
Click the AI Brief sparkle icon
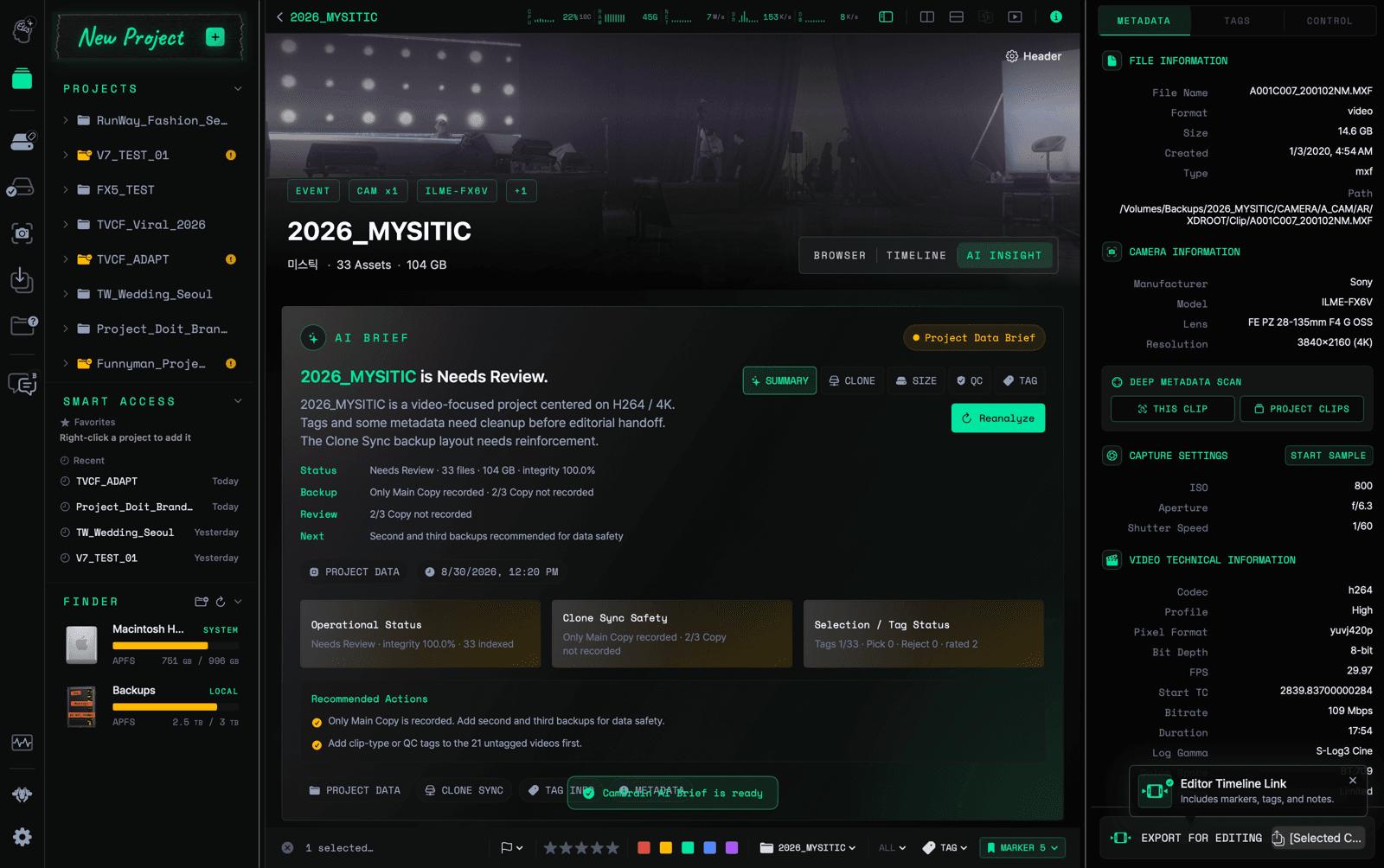pos(313,338)
